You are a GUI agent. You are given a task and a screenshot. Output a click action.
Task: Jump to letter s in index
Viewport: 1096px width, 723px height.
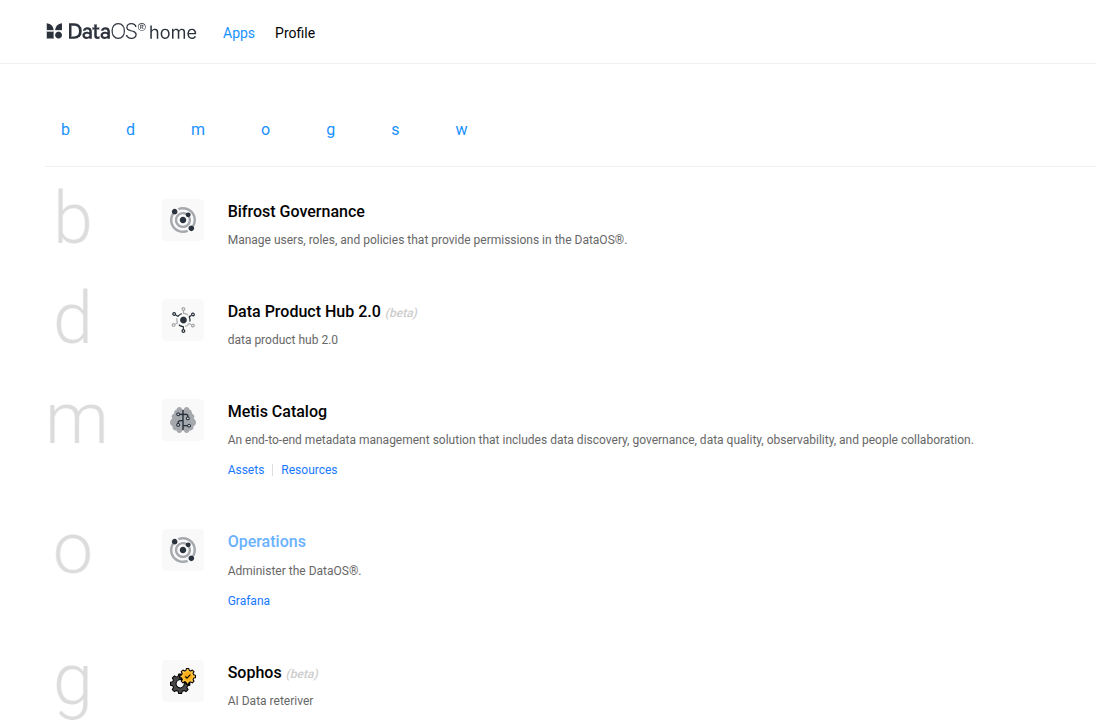[x=396, y=130]
